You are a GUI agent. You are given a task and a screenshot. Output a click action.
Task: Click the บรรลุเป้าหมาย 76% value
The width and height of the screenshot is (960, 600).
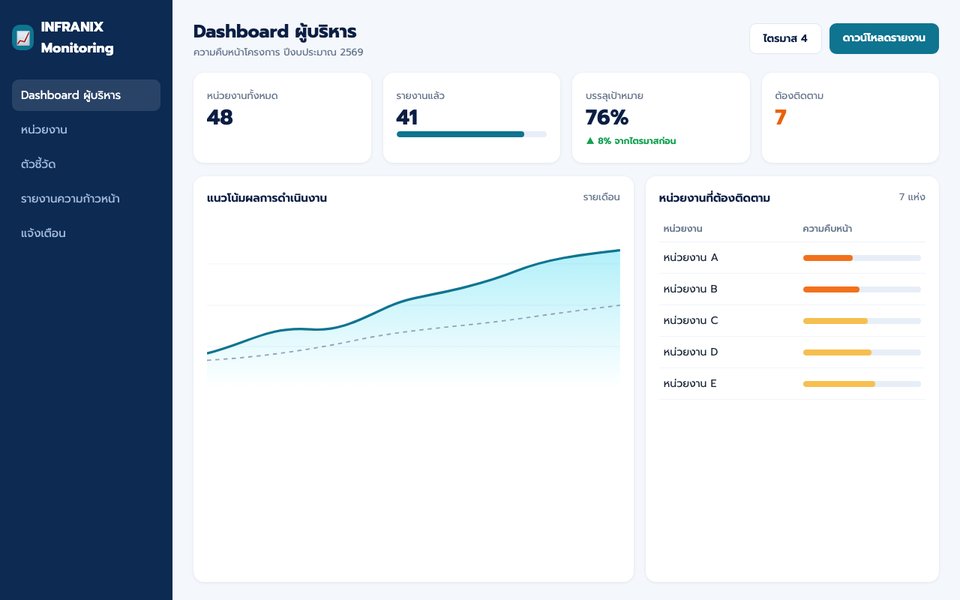pos(607,117)
